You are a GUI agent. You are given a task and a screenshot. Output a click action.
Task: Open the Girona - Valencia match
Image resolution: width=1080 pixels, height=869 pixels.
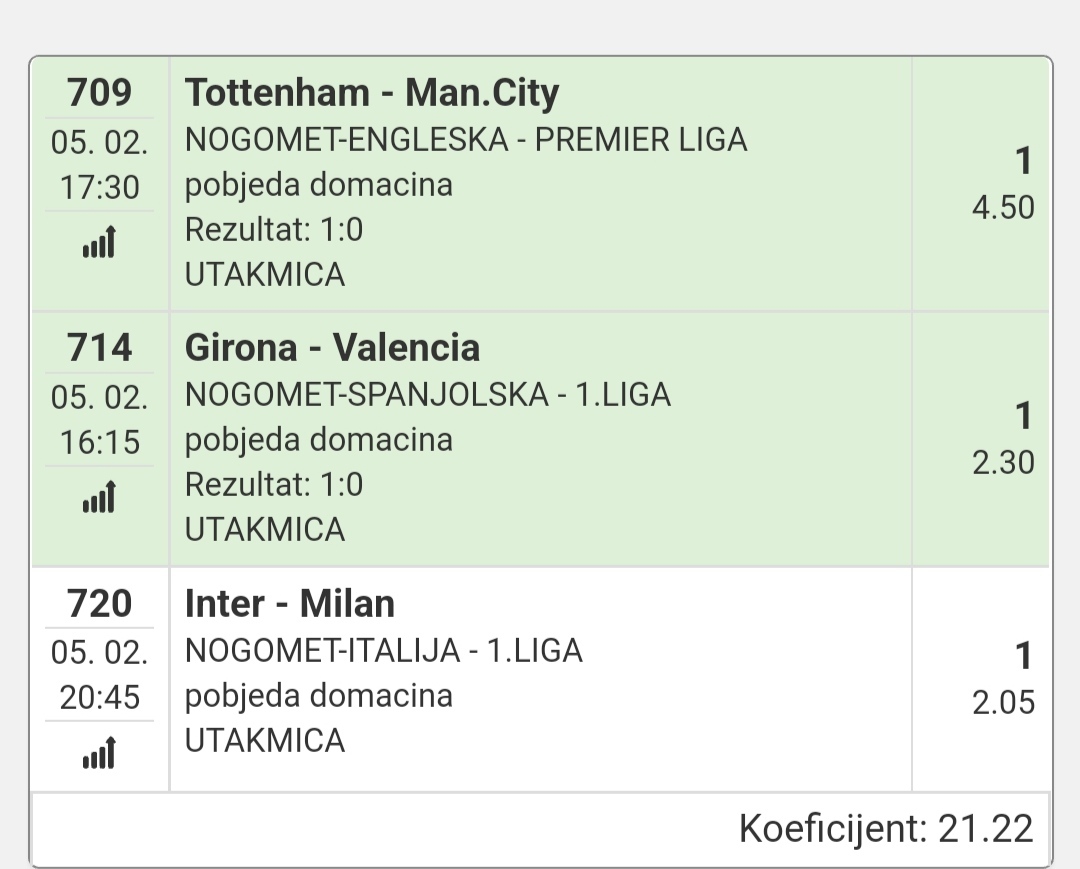pyautogui.click(x=332, y=348)
